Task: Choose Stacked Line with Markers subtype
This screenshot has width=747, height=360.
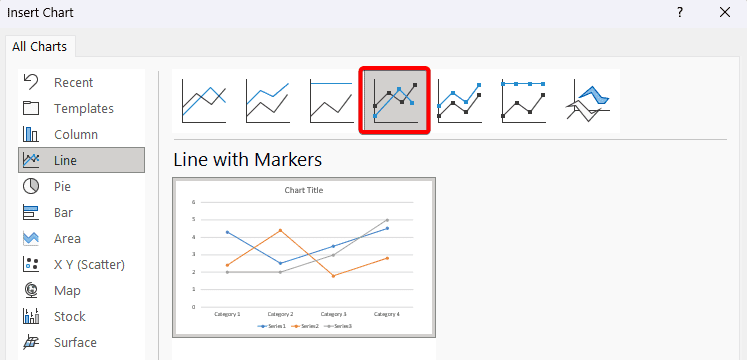Action: pyautogui.click(x=460, y=101)
